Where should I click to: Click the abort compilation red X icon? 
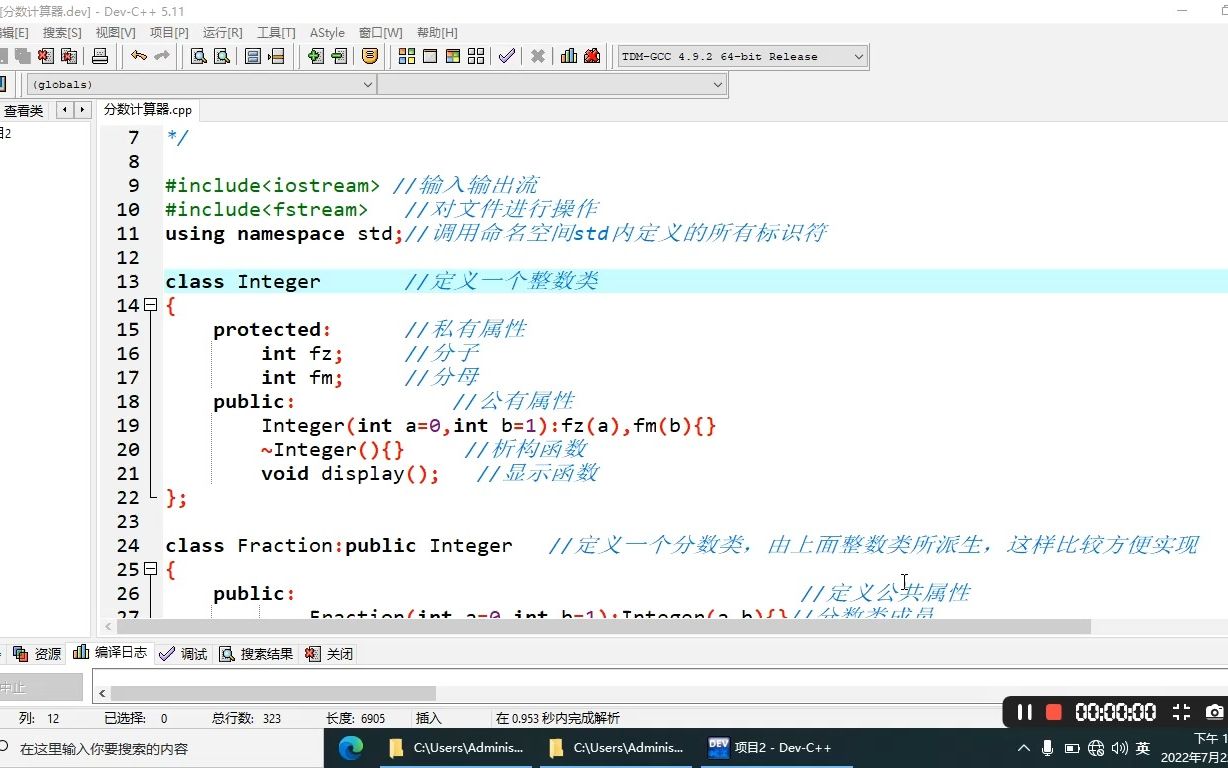pos(537,56)
